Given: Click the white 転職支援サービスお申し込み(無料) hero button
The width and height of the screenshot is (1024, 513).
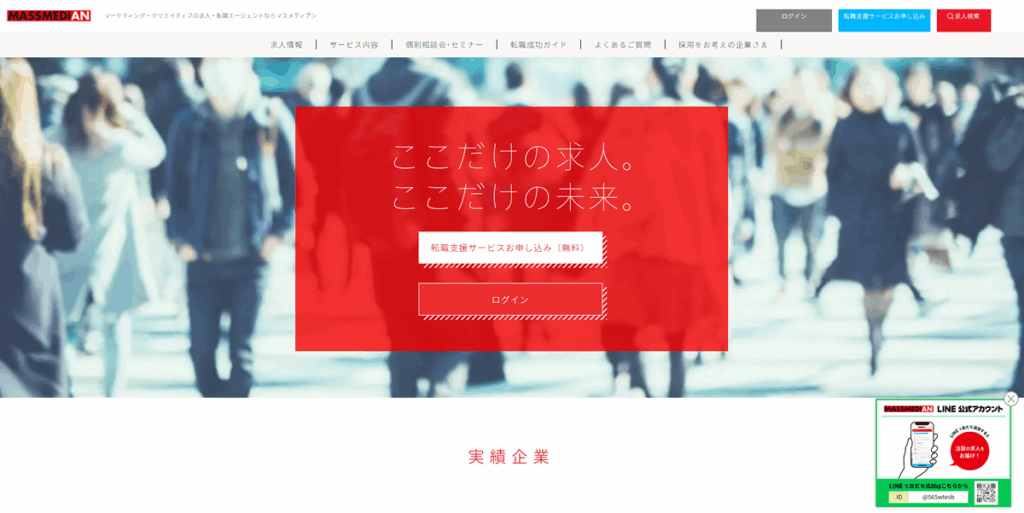Looking at the screenshot, I should (x=510, y=248).
